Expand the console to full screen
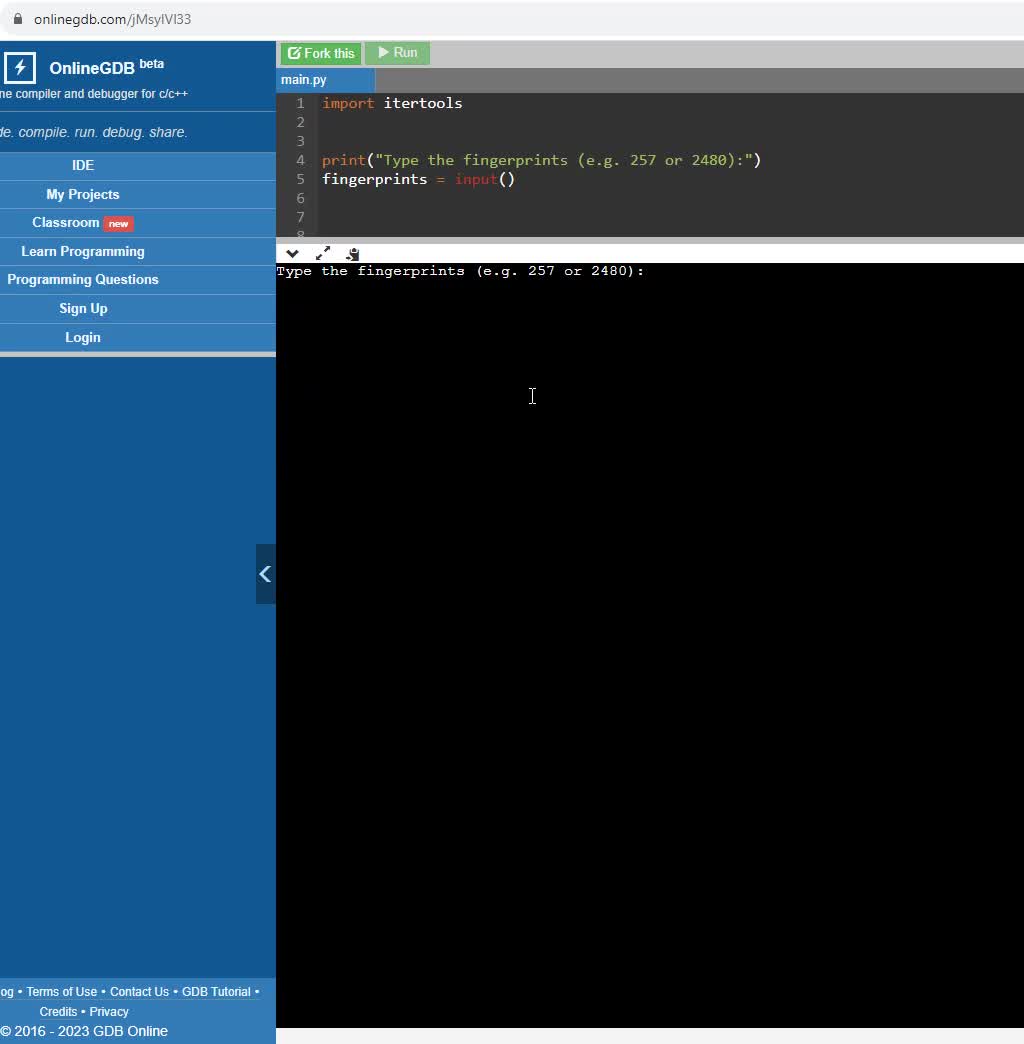Screen dimensions: 1024x1044 [x=323, y=254]
